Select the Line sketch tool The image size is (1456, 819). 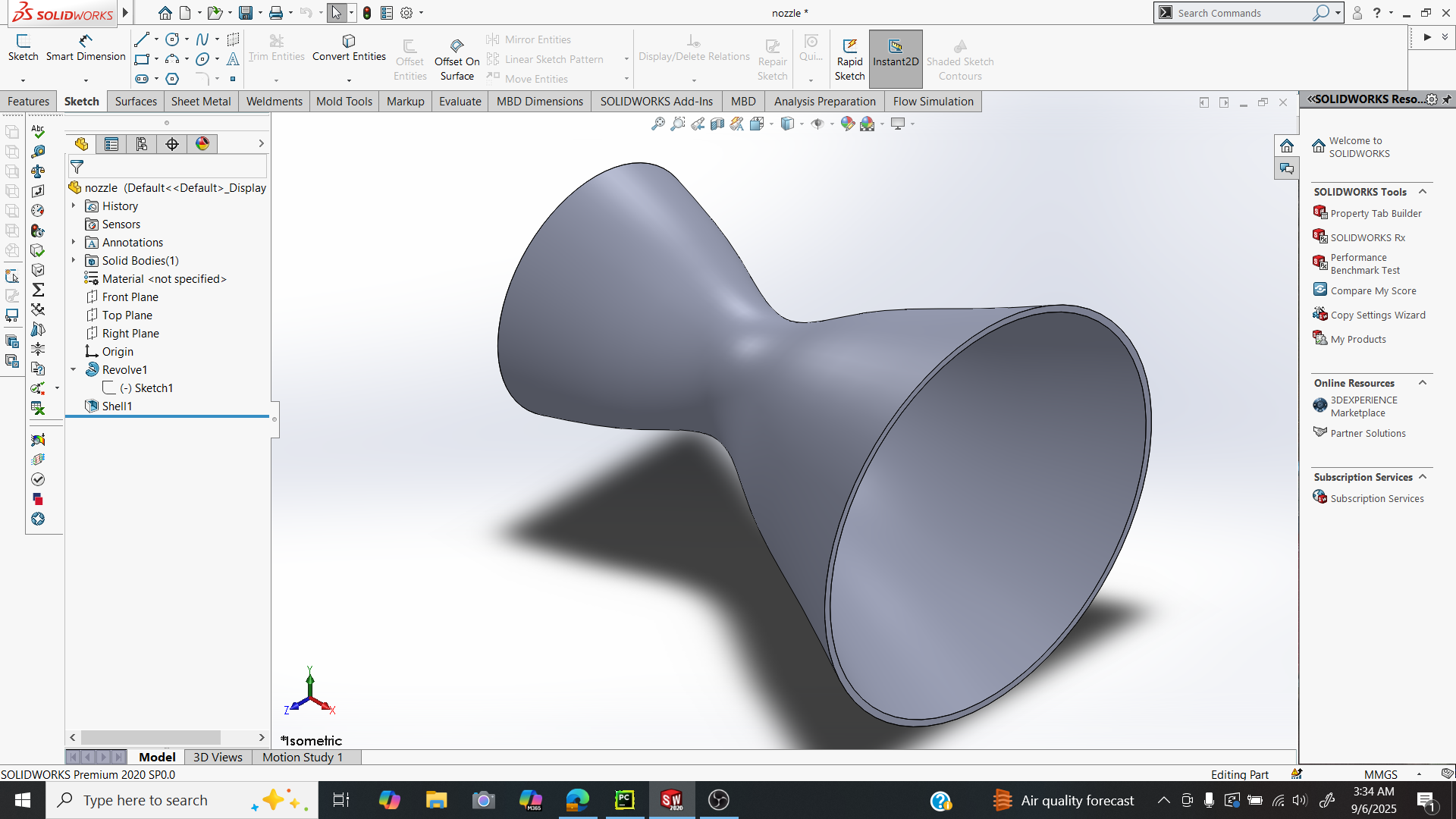pyautogui.click(x=142, y=39)
